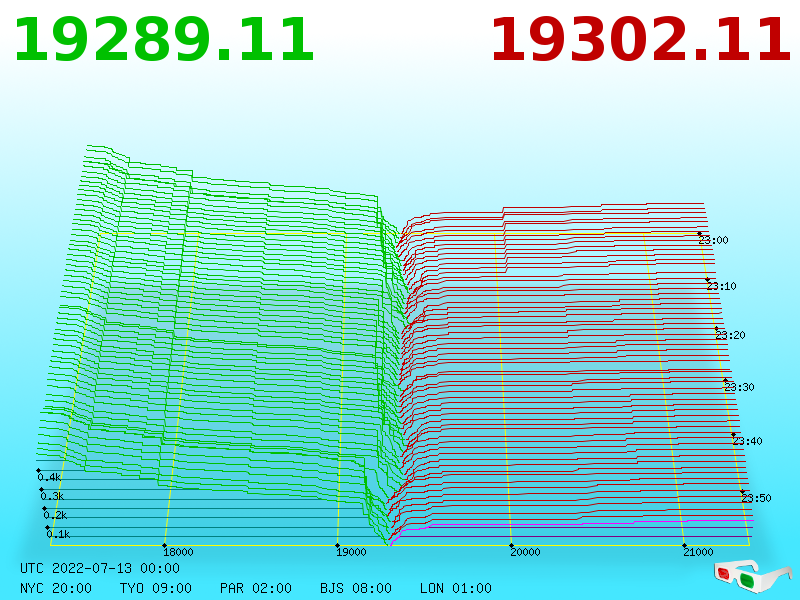Click the 0.3k depth axis label
The width and height of the screenshot is (800, 600).
[x=53, y=496]
